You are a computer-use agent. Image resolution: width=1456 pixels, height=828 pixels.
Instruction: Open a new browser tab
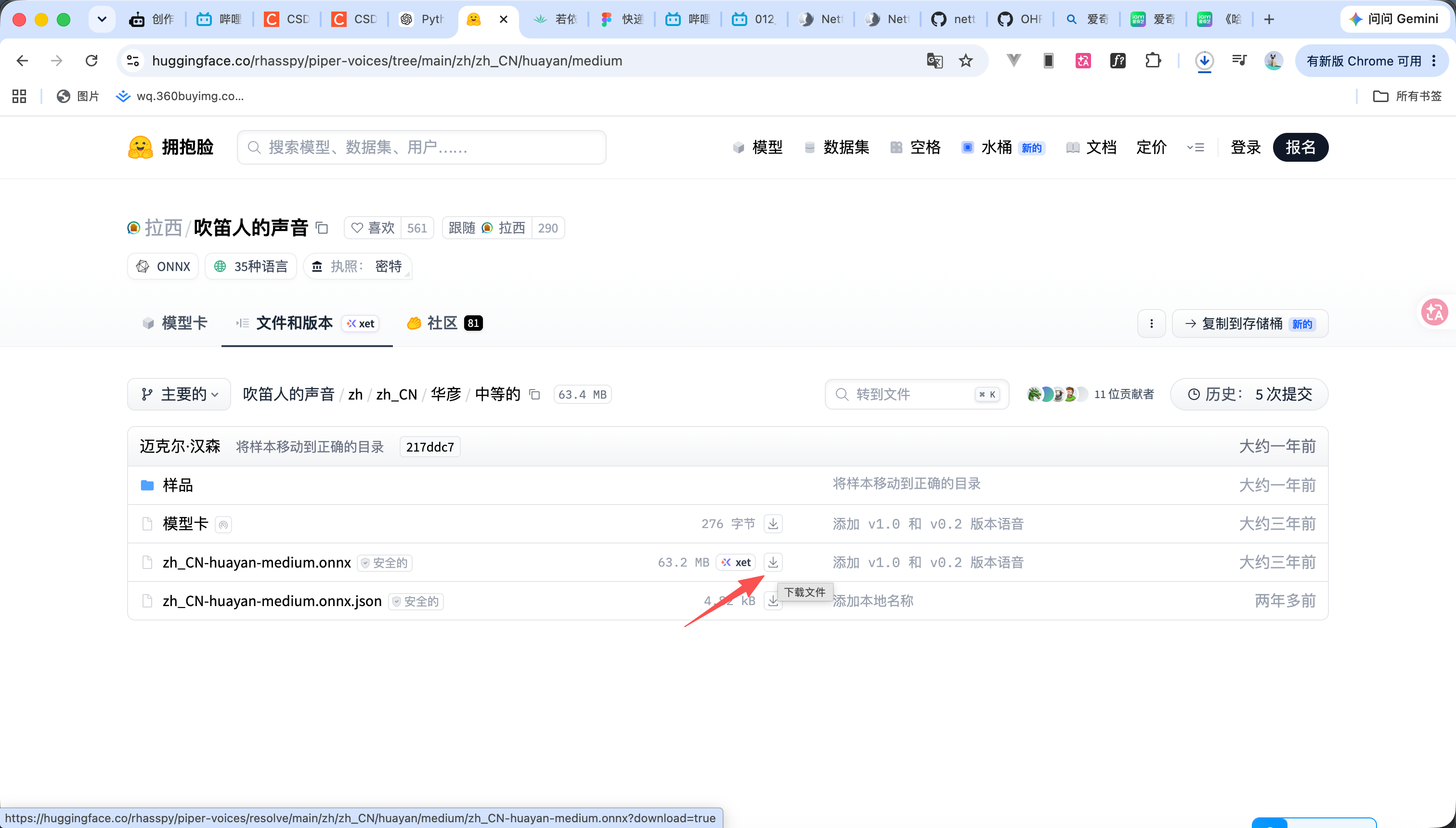[x=1269, y=19]
